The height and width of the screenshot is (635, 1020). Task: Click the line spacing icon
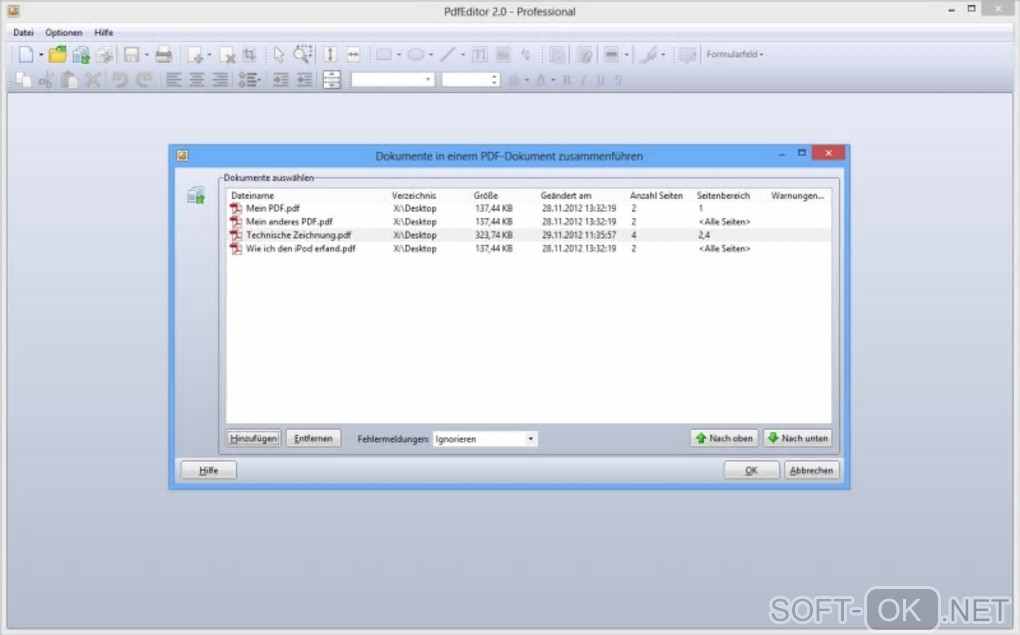pos(332,80)
